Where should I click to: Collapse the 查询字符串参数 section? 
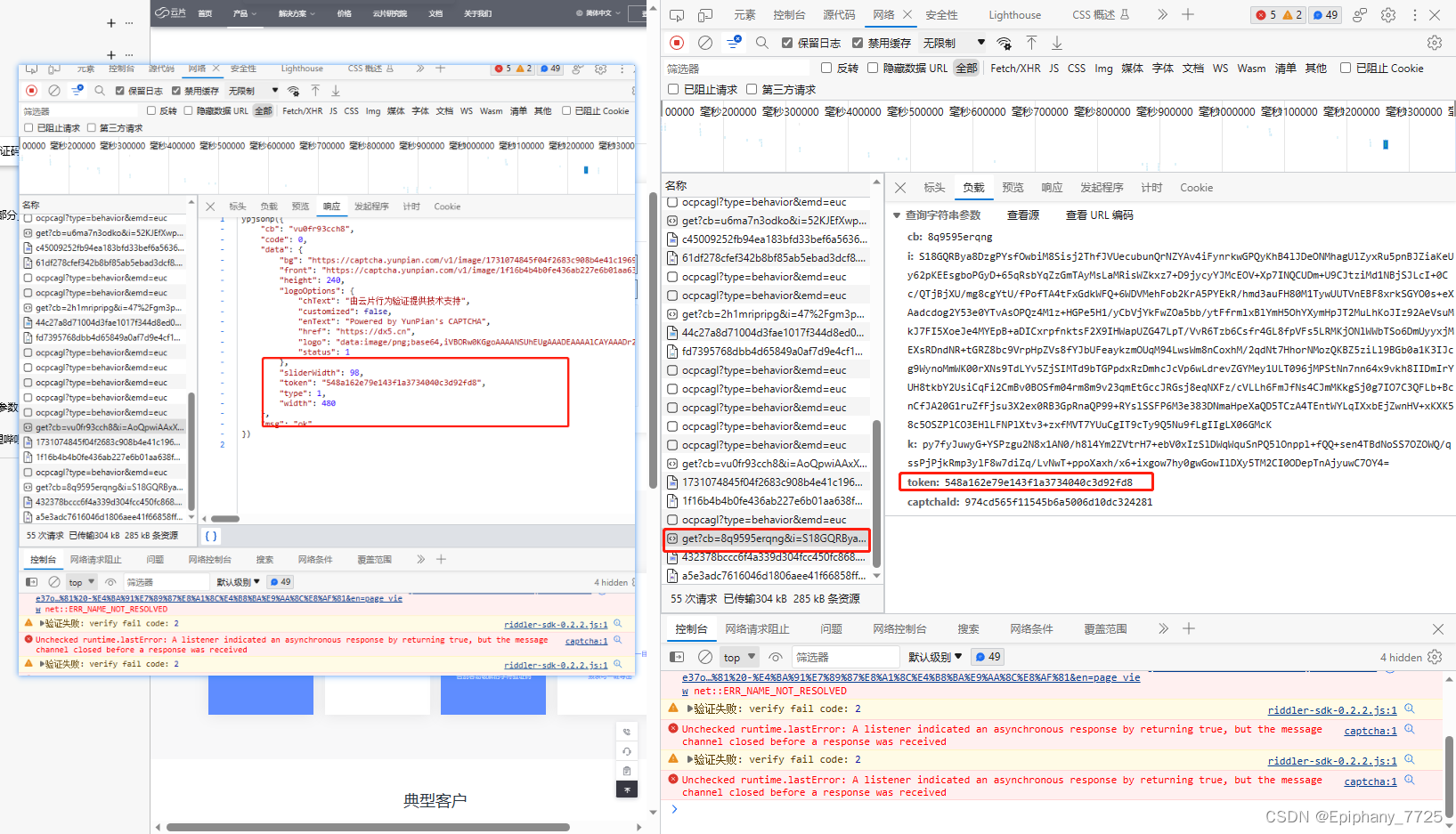pyautogui.click(x=897, y=215)
